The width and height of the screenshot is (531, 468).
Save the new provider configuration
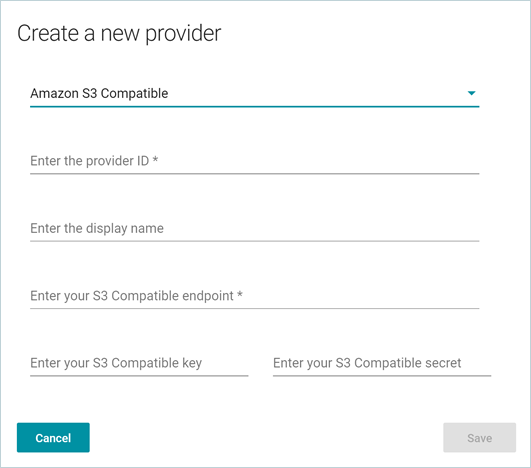click(480, 438)
